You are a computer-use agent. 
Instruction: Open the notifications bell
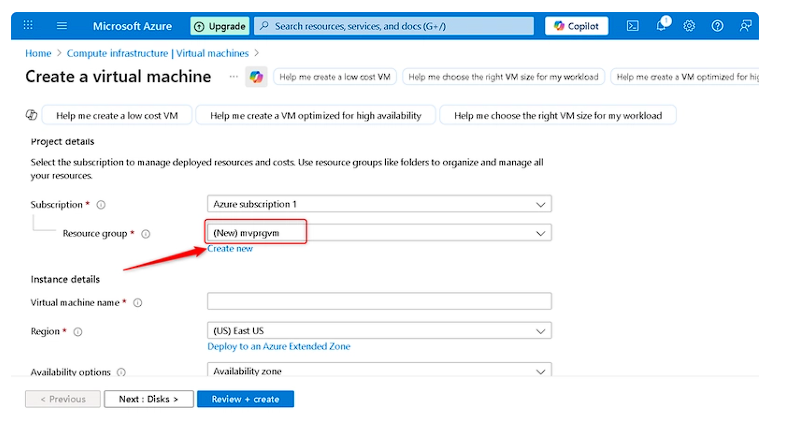pyautogui.click(x=661, y=26)
